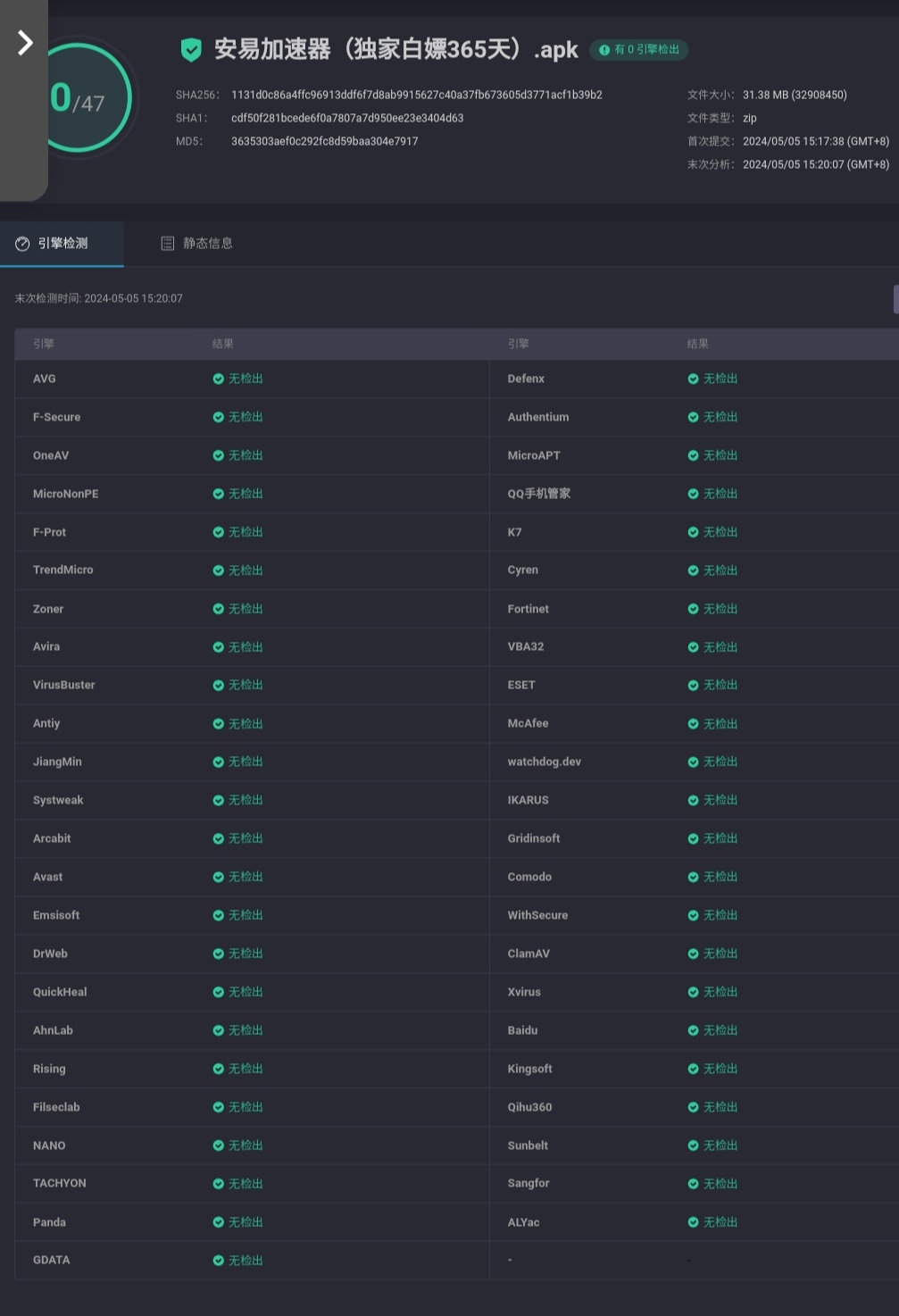Click the NANO engine name

[x=49, y=1145]
